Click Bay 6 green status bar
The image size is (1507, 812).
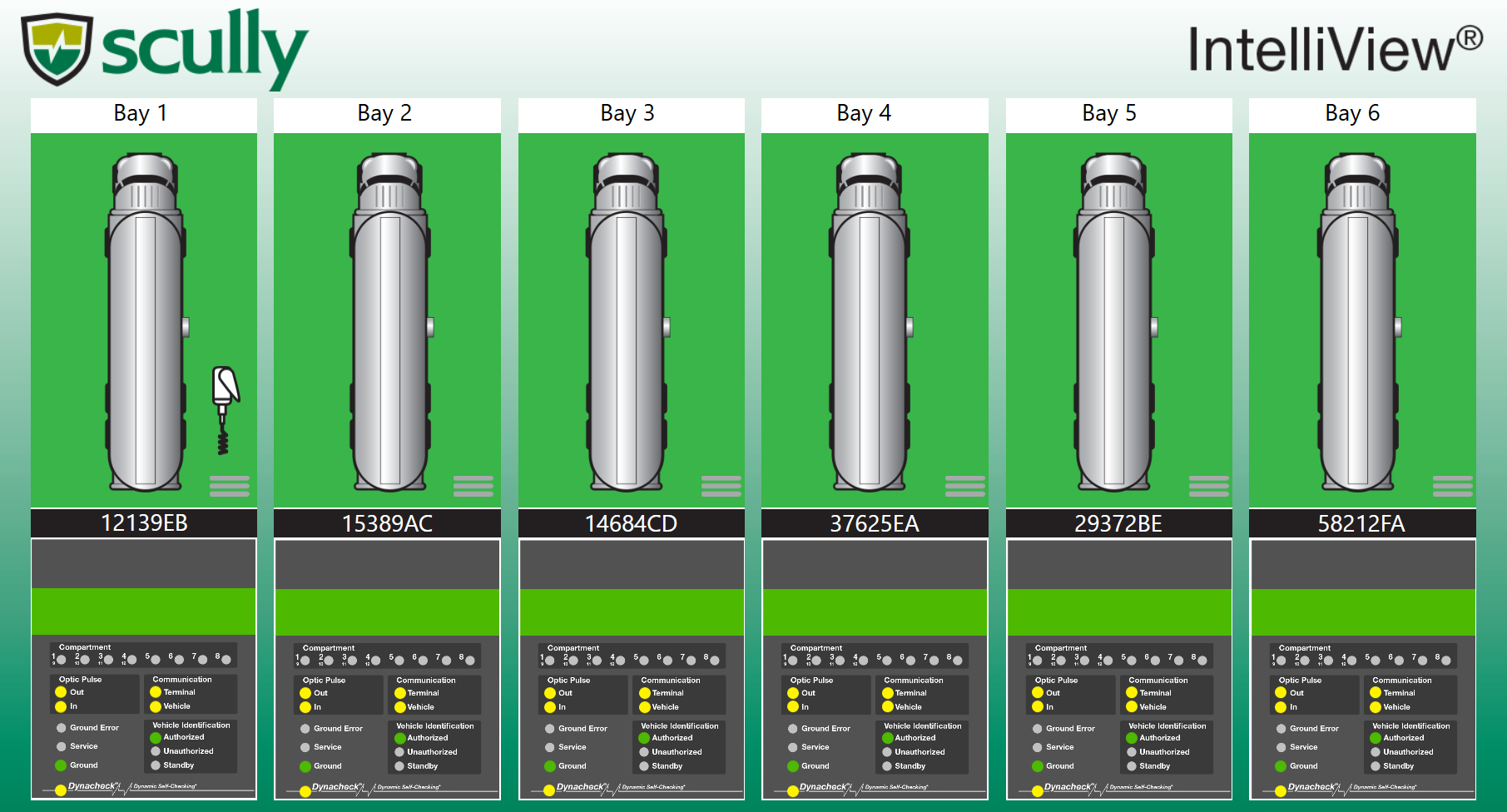pos(1362,611)
